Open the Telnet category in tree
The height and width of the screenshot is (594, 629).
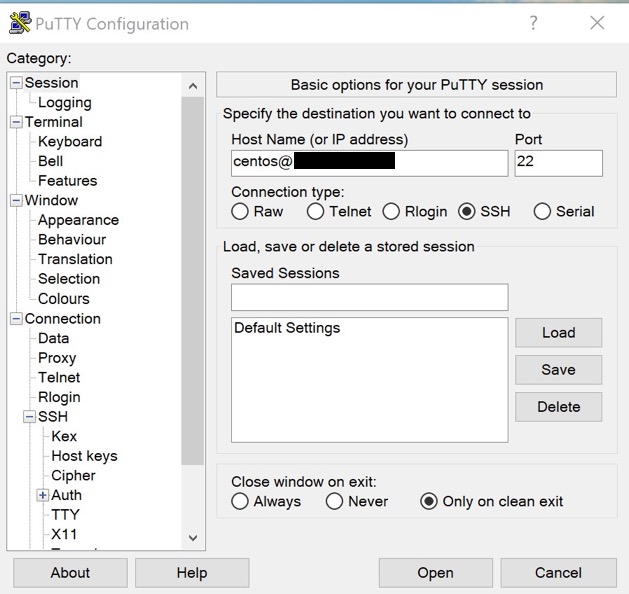(59, 378)
